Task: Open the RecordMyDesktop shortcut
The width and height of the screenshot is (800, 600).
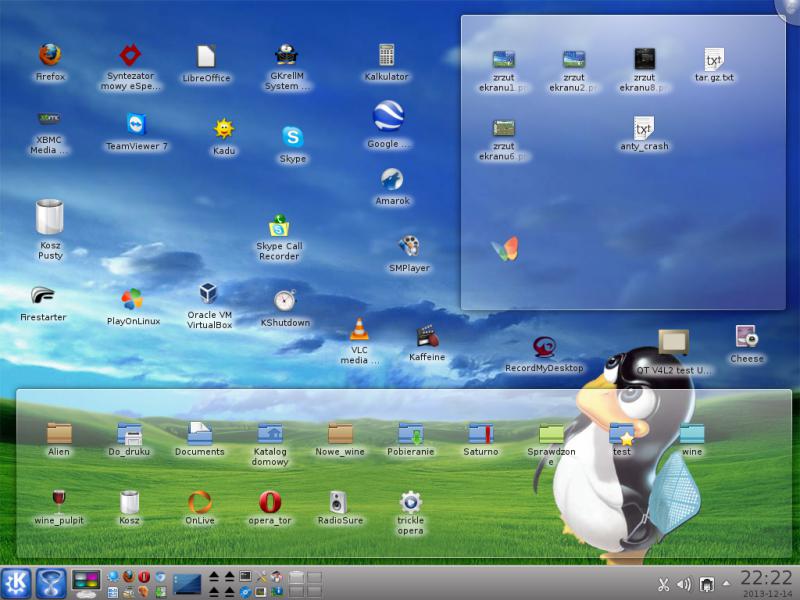Action: tap(544, 347)
